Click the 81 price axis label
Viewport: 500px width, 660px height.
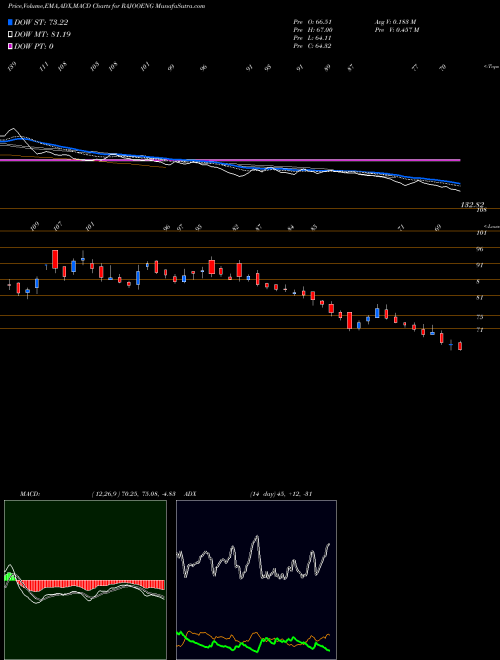[x=479, y=298]
